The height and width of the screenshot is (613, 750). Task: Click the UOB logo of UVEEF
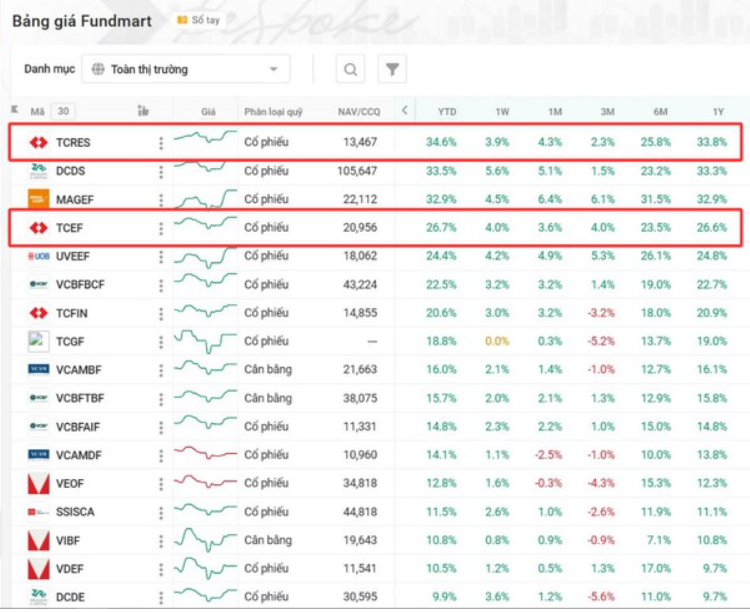[x=38, y=256]
